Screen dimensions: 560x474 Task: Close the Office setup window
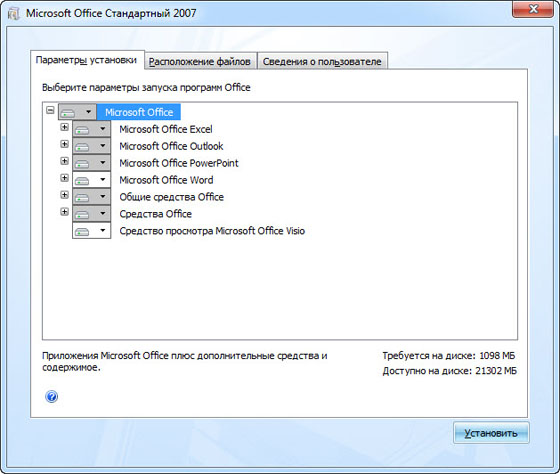pyautogui.click(x=533, y=9)
